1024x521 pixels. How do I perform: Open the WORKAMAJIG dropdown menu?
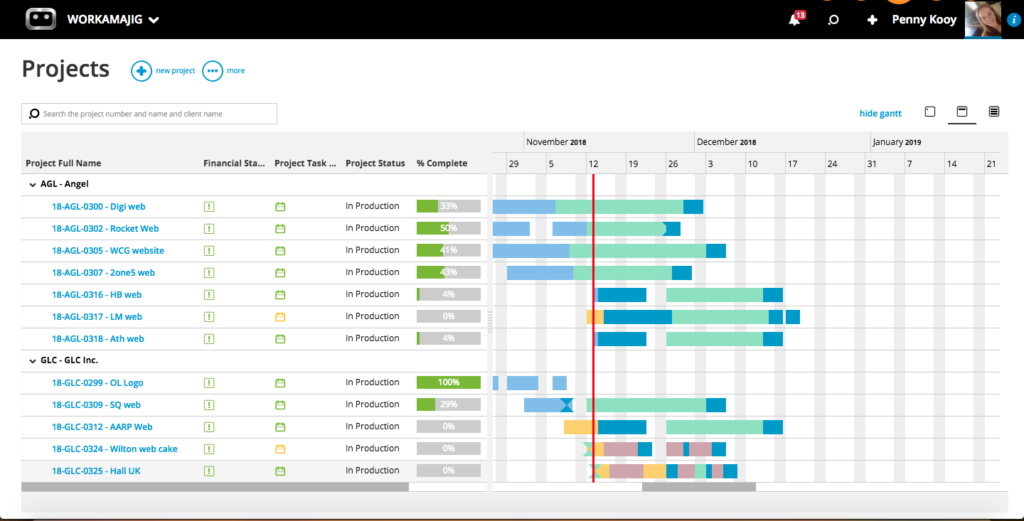113,20
